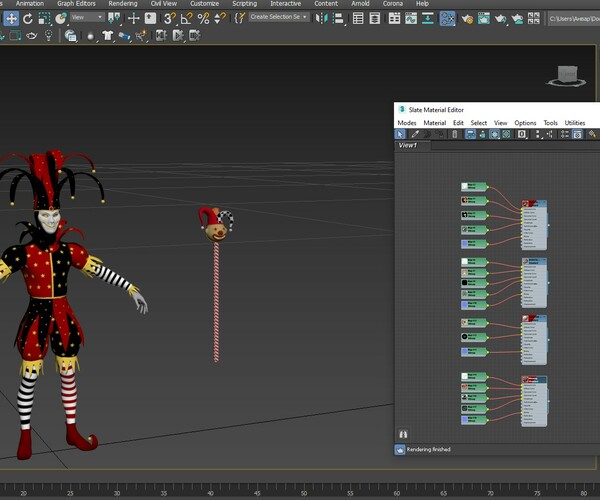The width and height of the screenshot is (600, 500).
Task: Toggle Percent Snap button
Action: pos(204,18)
